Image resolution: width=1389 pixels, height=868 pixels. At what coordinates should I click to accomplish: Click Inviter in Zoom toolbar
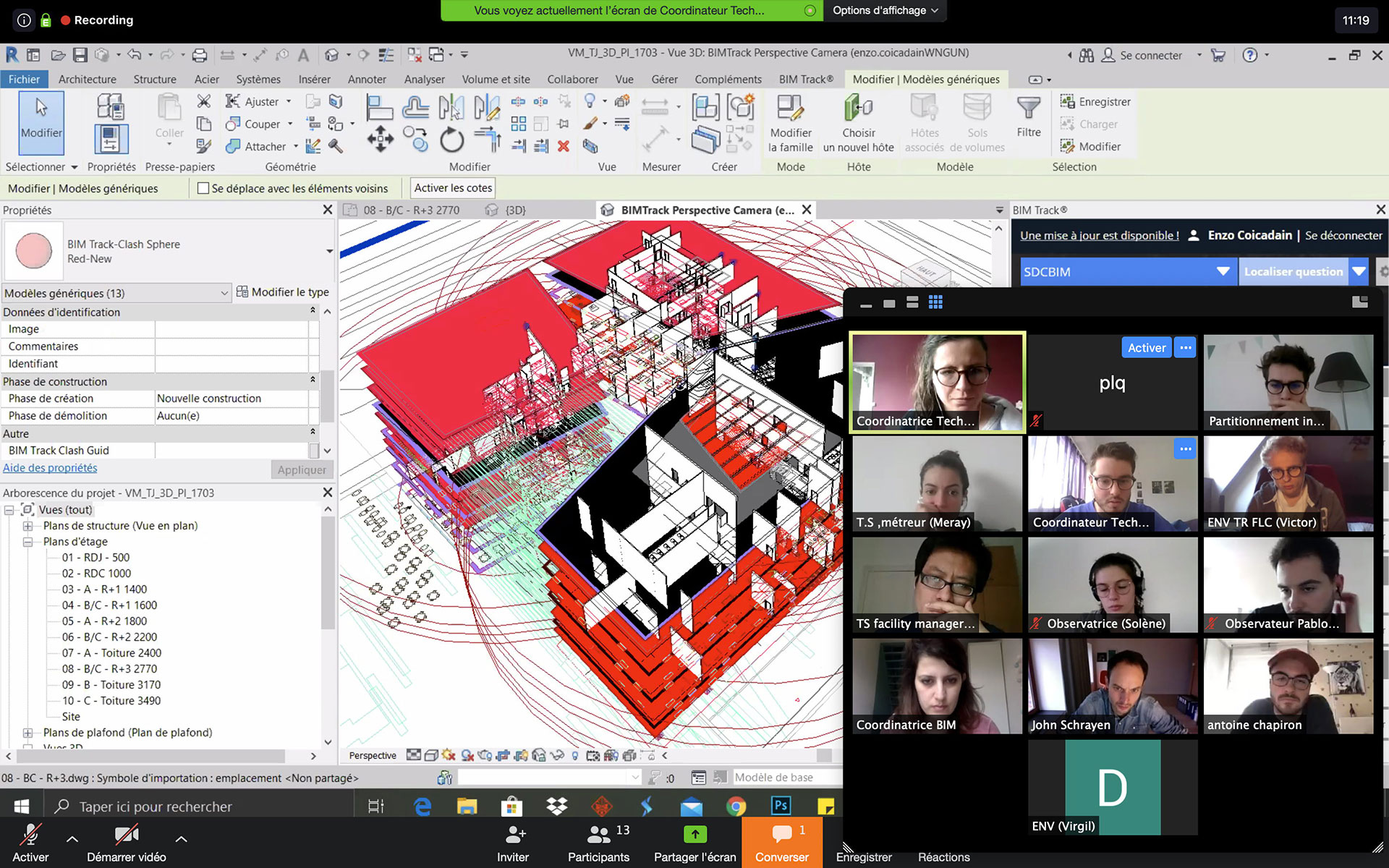[513, 843]
